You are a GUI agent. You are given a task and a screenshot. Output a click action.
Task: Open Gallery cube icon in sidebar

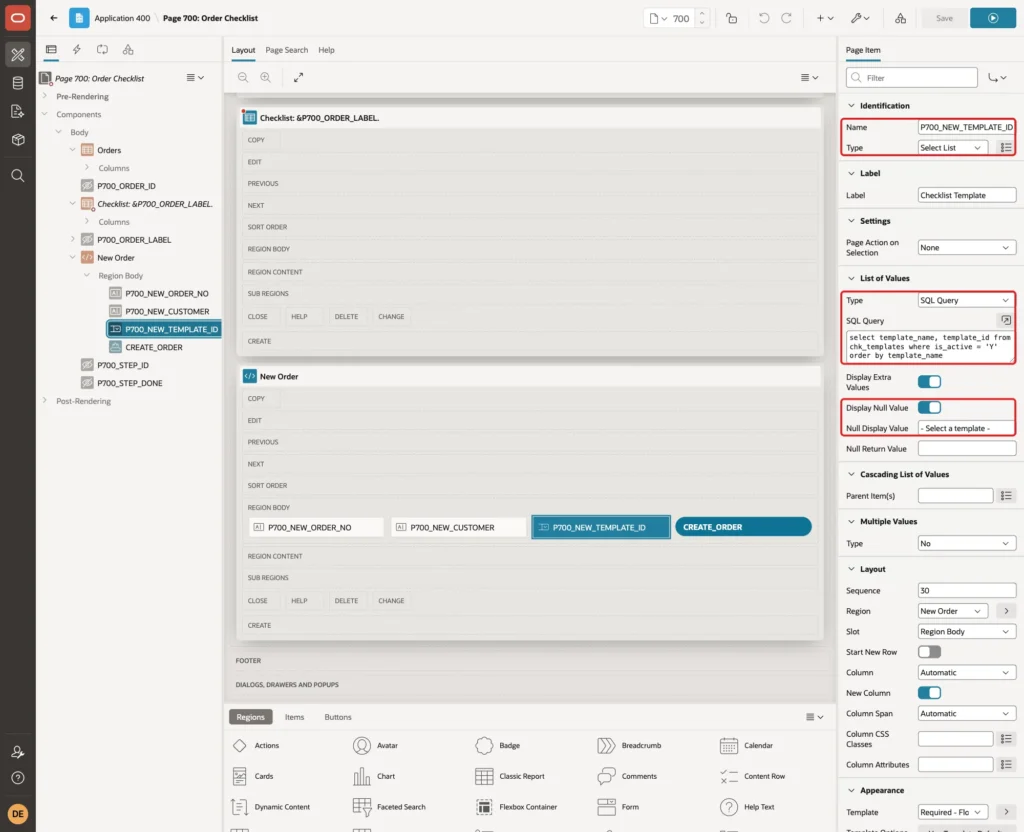click(x=18, y=140)
